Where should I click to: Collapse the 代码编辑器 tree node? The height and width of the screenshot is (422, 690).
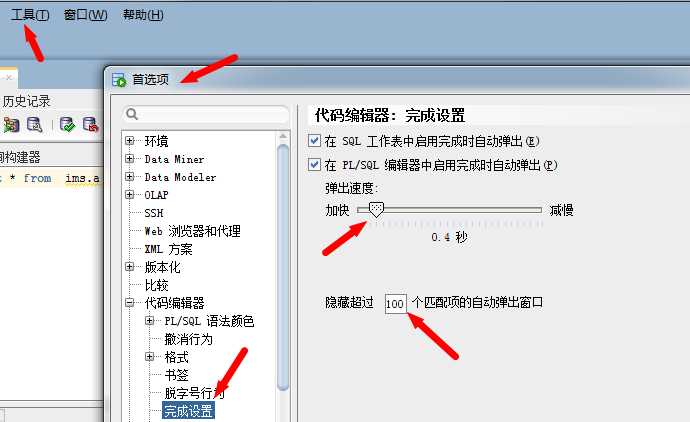(x=129, y=302)
